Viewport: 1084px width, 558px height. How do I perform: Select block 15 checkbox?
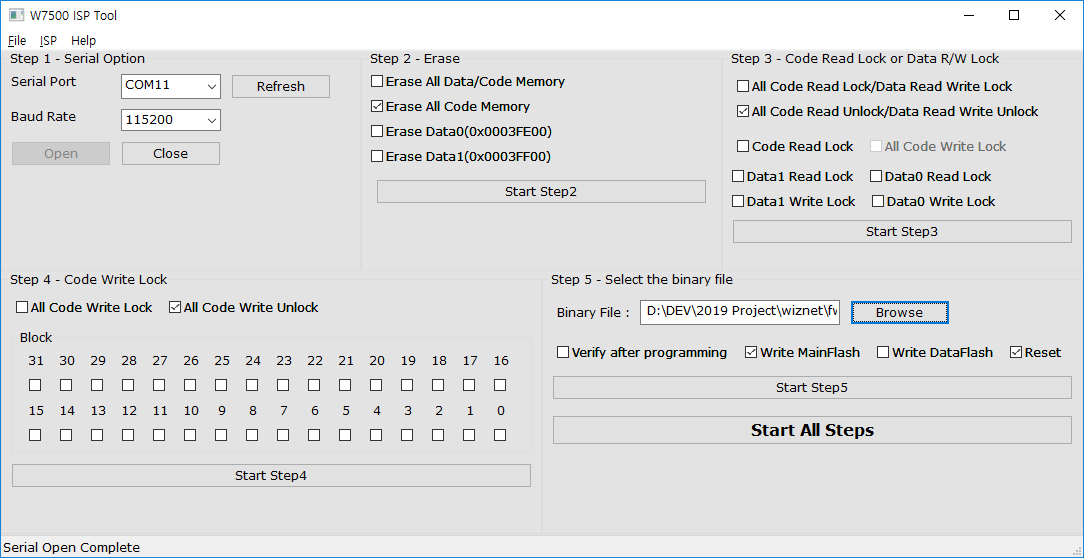[x=35, y=436]
